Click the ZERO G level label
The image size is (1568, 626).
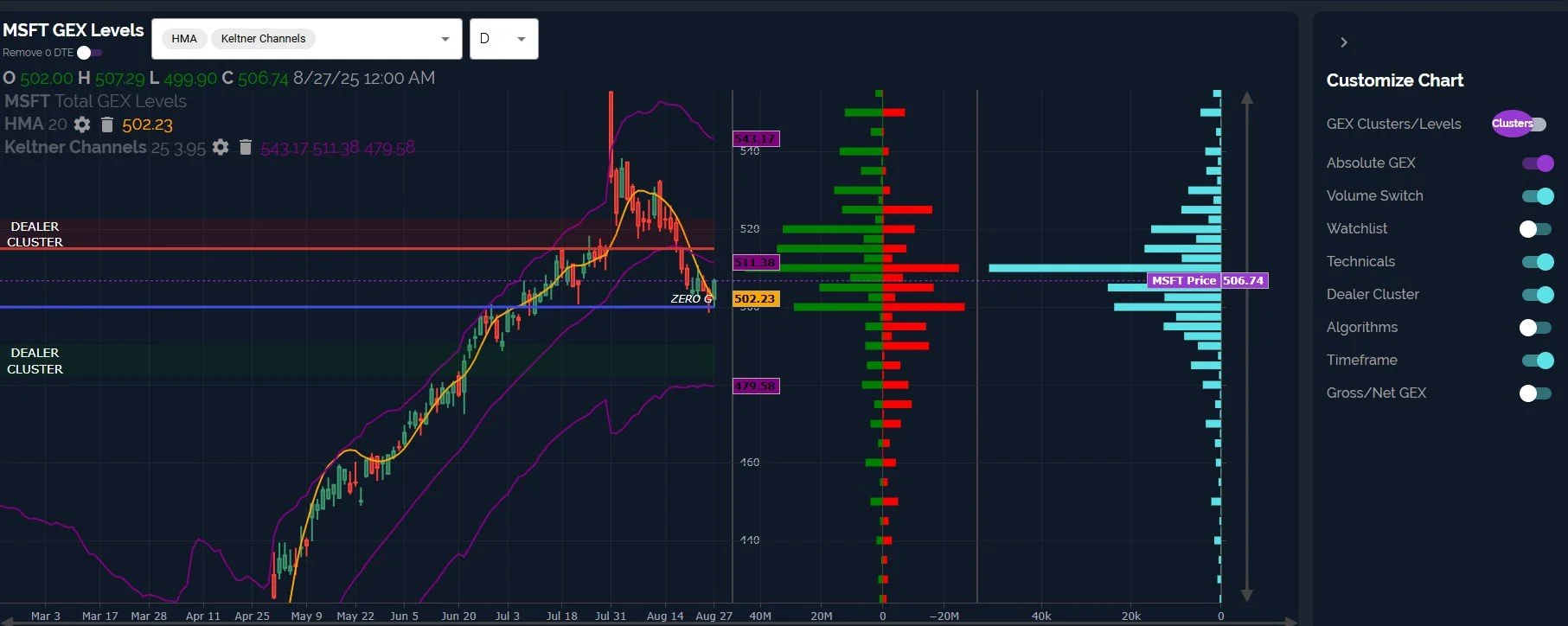691,298
